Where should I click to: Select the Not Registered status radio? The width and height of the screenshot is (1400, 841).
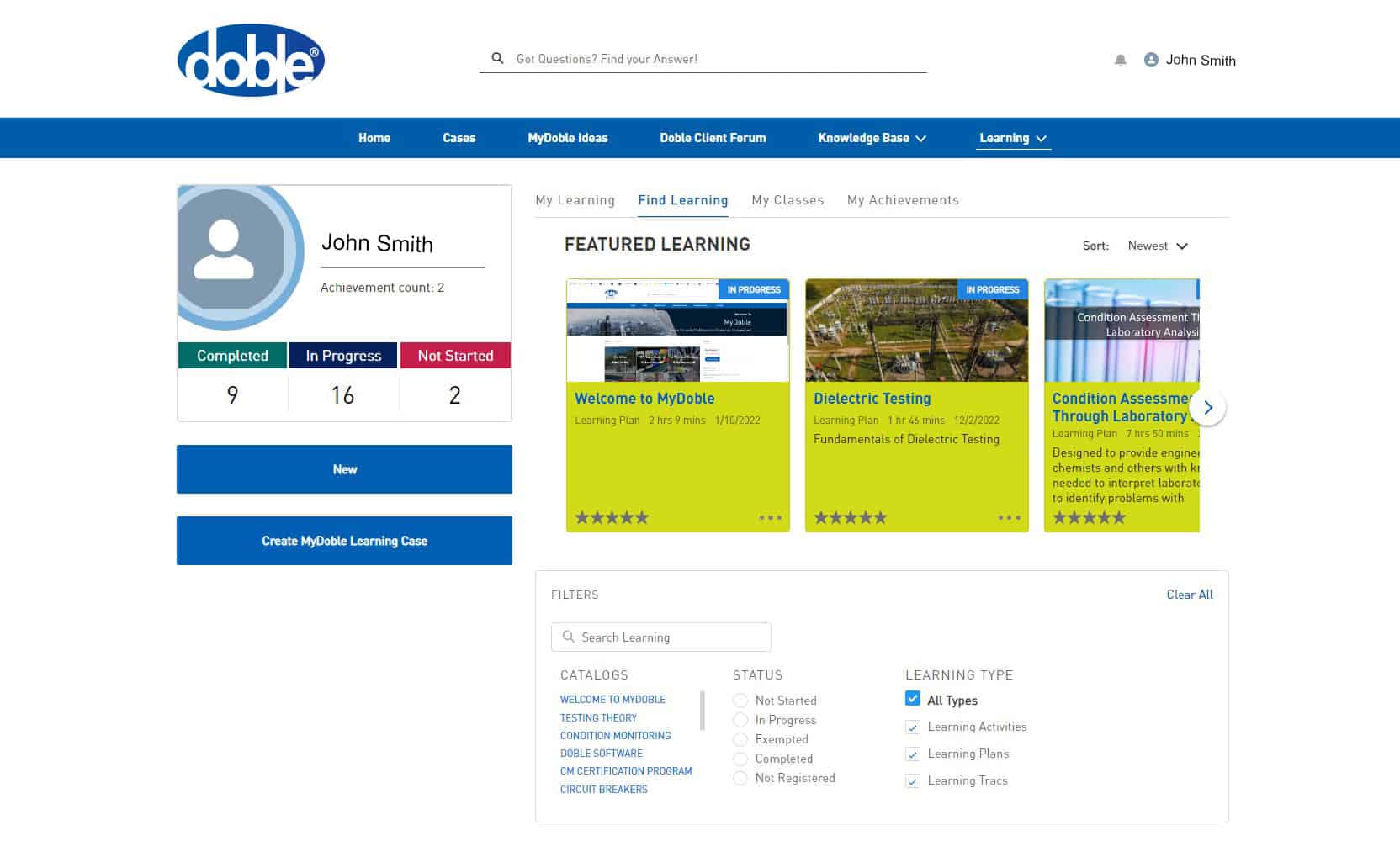[x=740, y=778]
